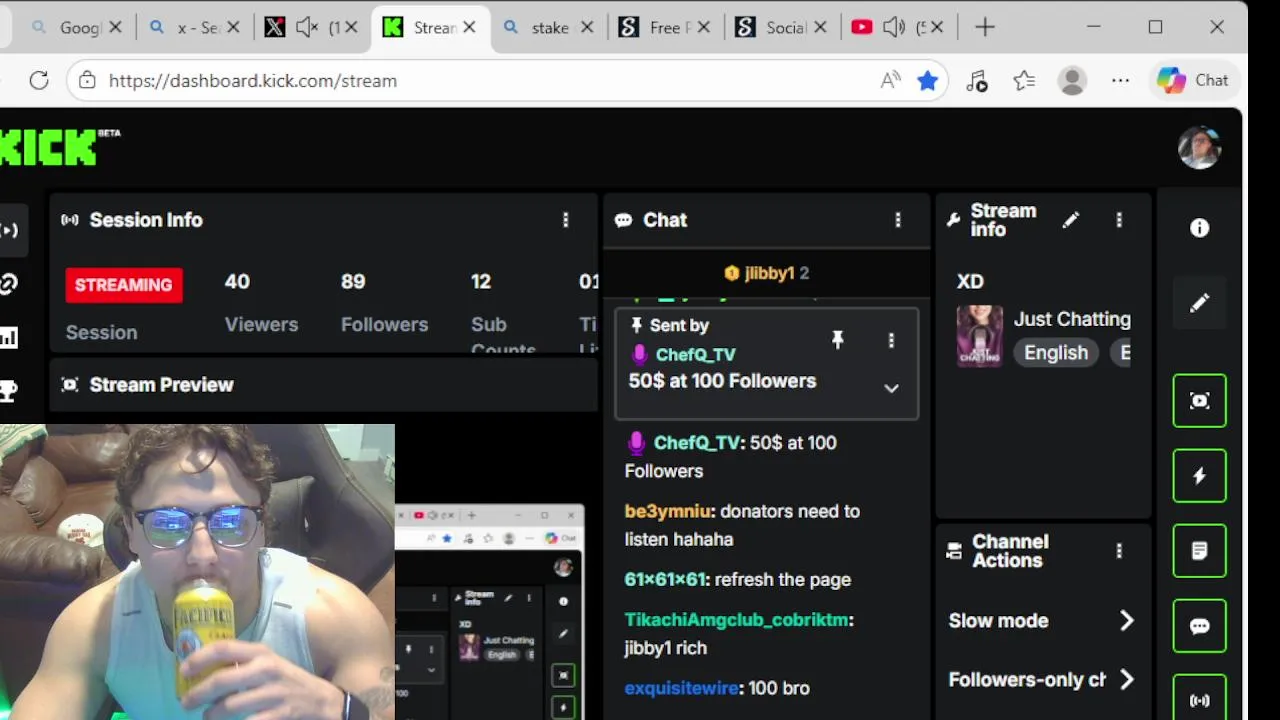Screen dimensions: 1280x720
Task: Open Chat panel three-dot menu
Action: 898,220
